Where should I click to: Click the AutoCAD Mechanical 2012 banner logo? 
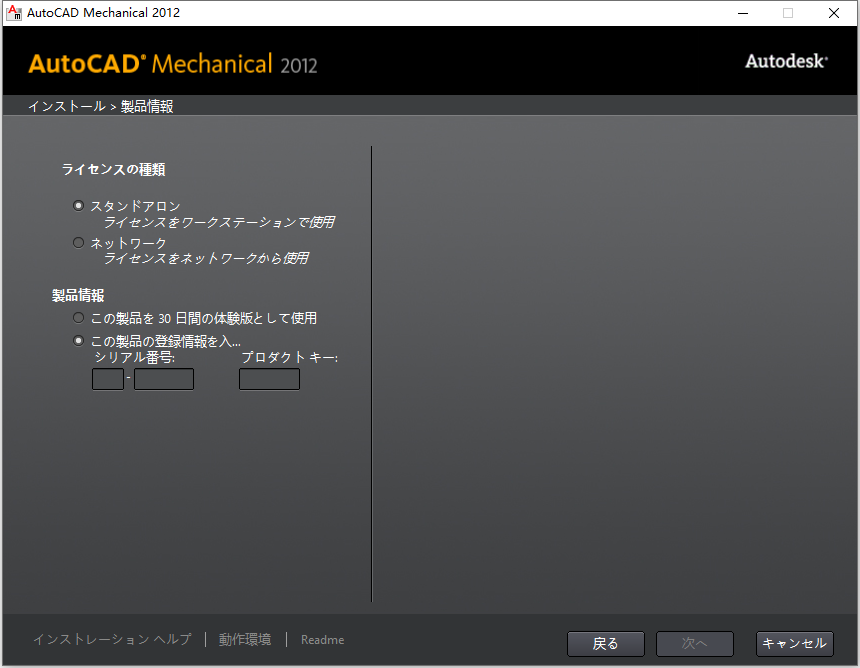[173, 64]
